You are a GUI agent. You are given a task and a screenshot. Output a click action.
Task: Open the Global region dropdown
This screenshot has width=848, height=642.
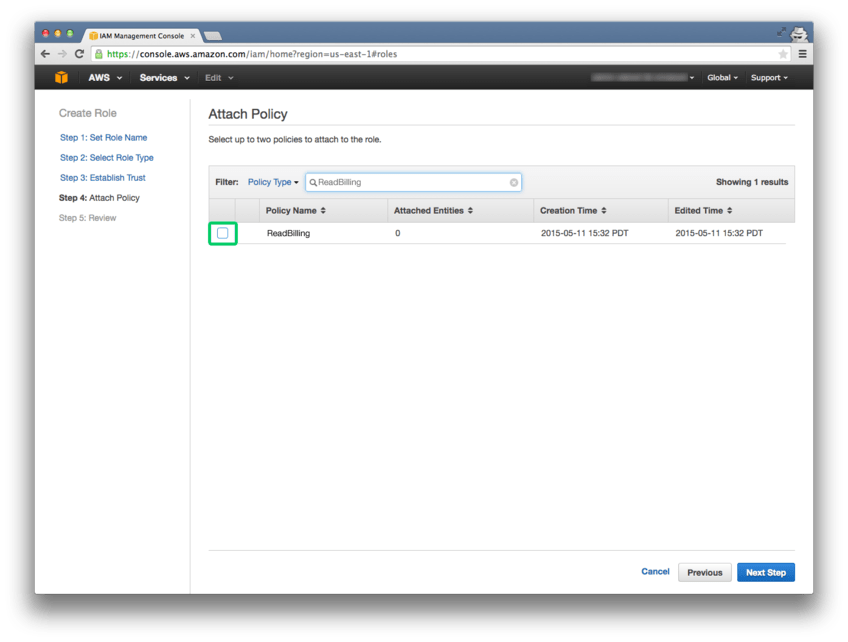[x=722, y=77]
